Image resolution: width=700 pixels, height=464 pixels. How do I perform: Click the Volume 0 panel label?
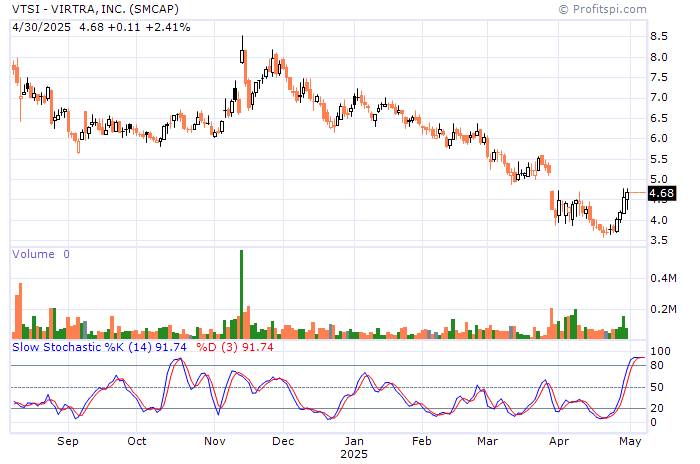point(41,254)
